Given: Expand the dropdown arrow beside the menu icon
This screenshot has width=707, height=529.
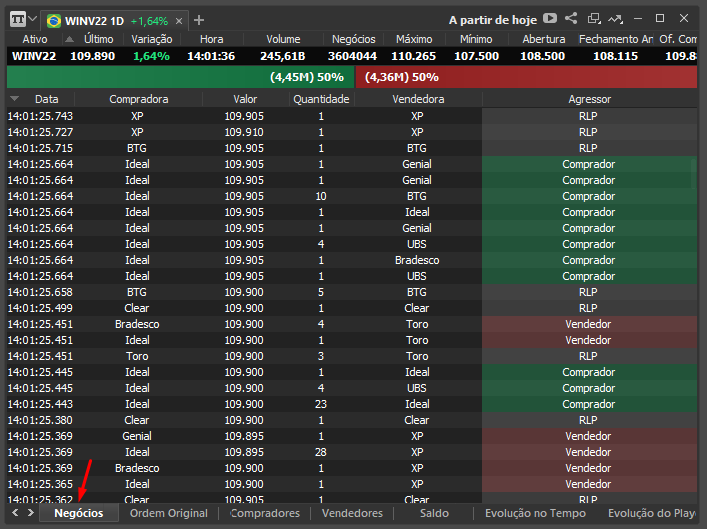Looking at the screenshot, I should point(32,19).
